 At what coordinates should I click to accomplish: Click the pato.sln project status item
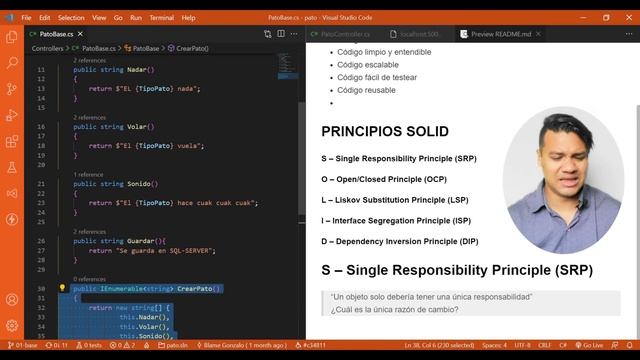(173, 345)
